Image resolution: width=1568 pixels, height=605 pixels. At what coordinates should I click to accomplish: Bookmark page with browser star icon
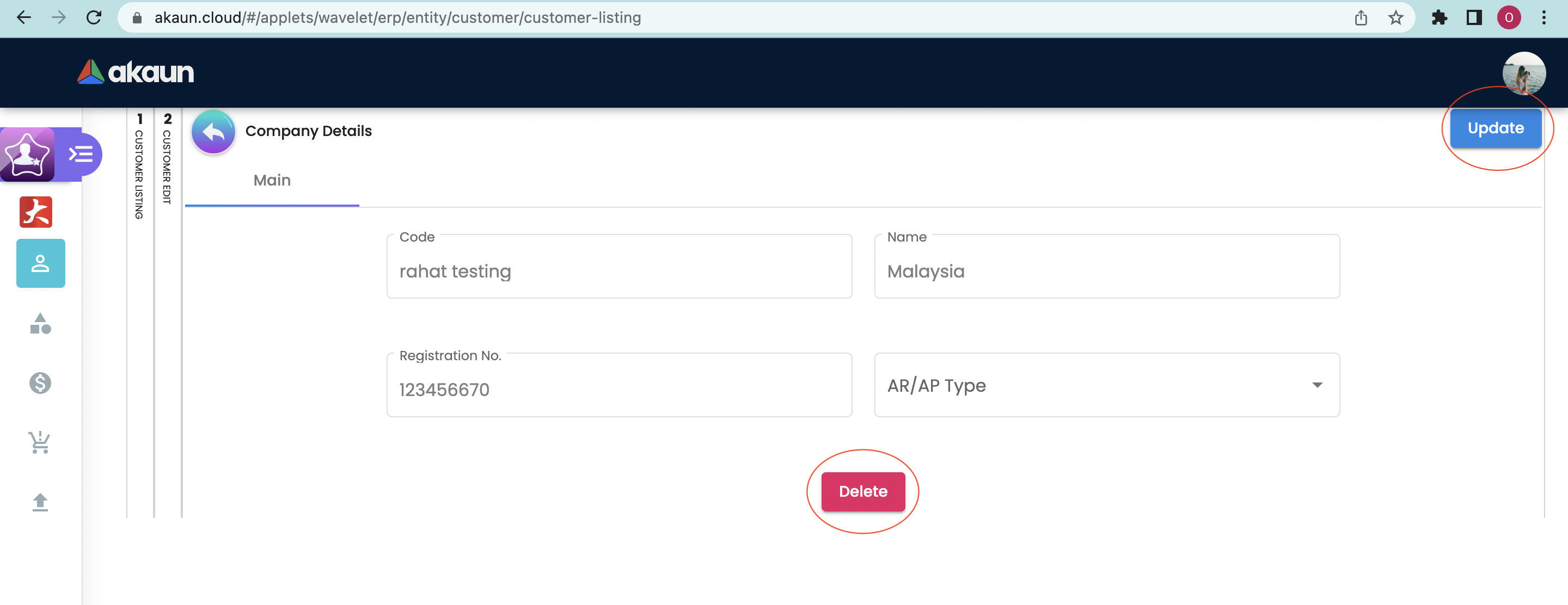[x=1395, y=17]
